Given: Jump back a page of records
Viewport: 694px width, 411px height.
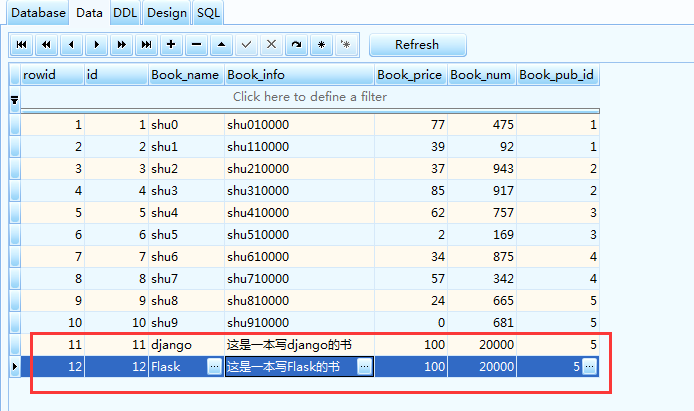Looking at the screenshot, I should point(46,45).
